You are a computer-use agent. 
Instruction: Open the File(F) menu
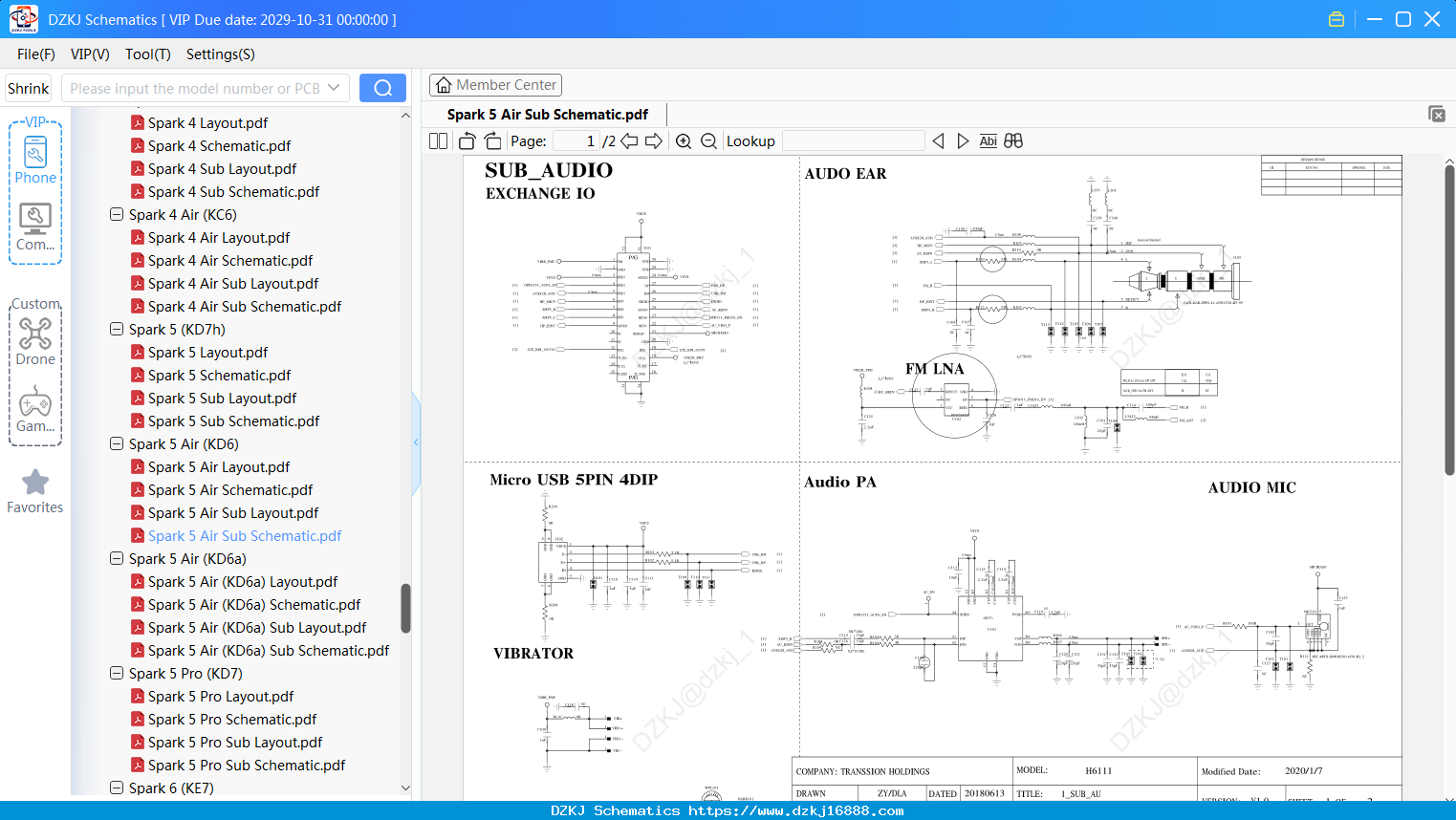tap(36, 54)
